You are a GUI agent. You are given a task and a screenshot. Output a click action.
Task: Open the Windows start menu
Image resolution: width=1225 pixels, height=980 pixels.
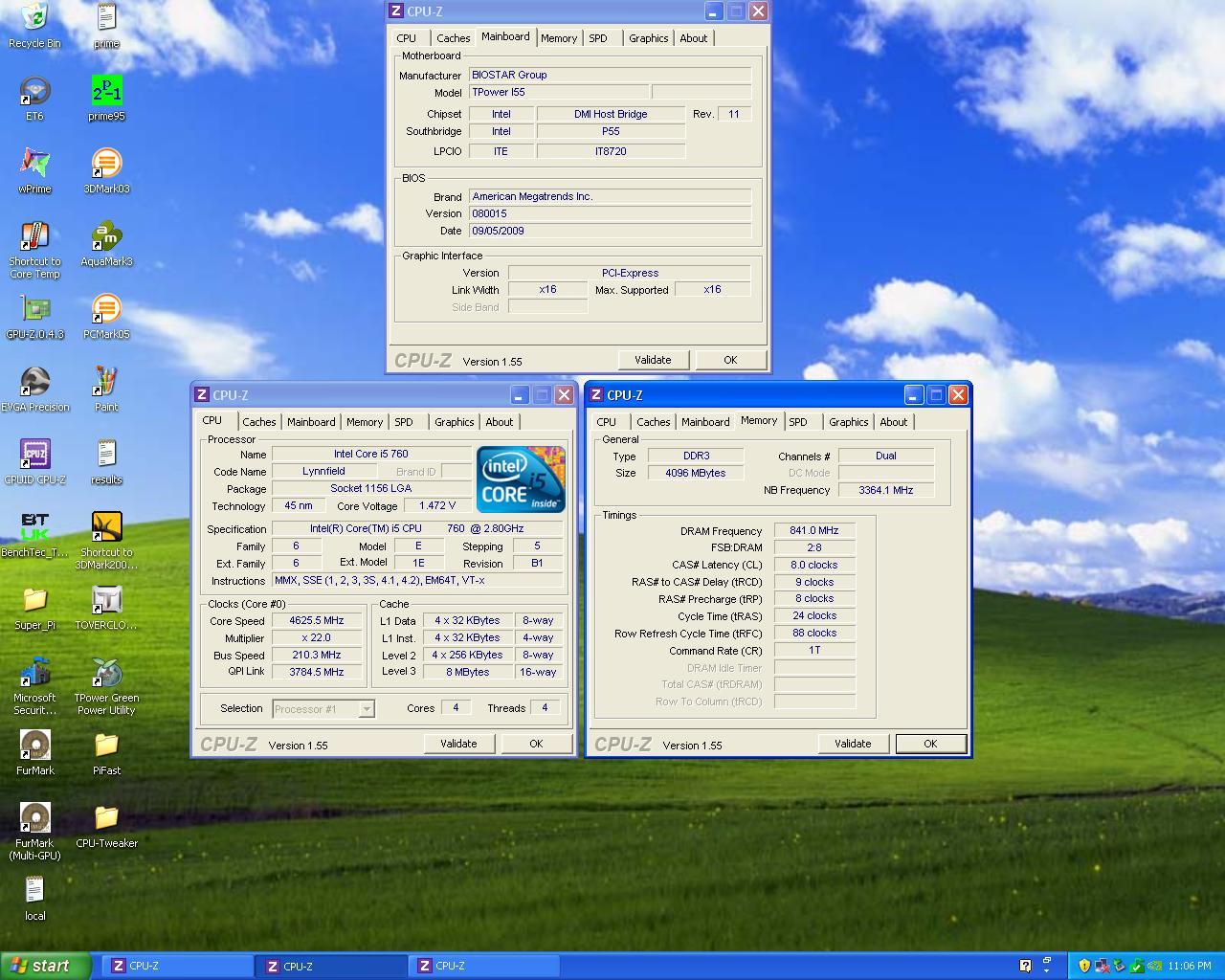point(46,966)
